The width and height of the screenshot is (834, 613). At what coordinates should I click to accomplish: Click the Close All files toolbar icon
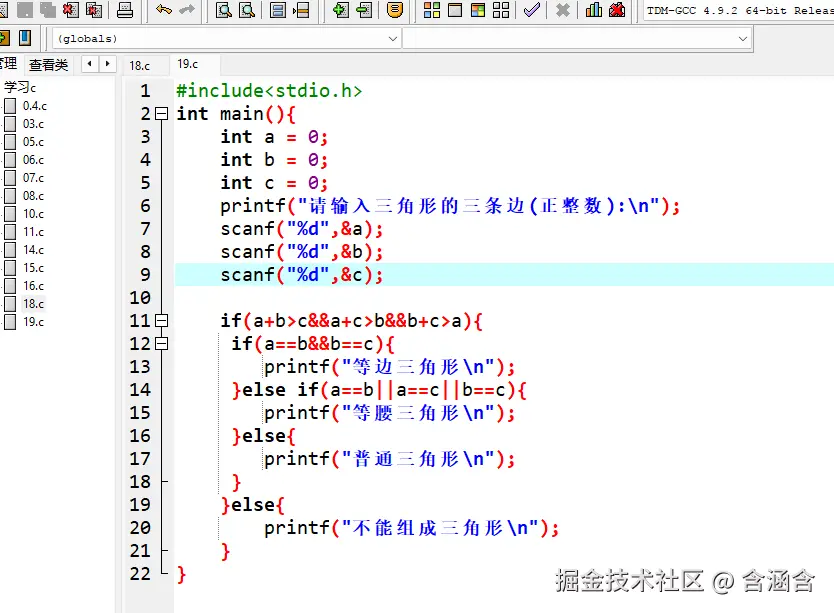tap(94, 9)
